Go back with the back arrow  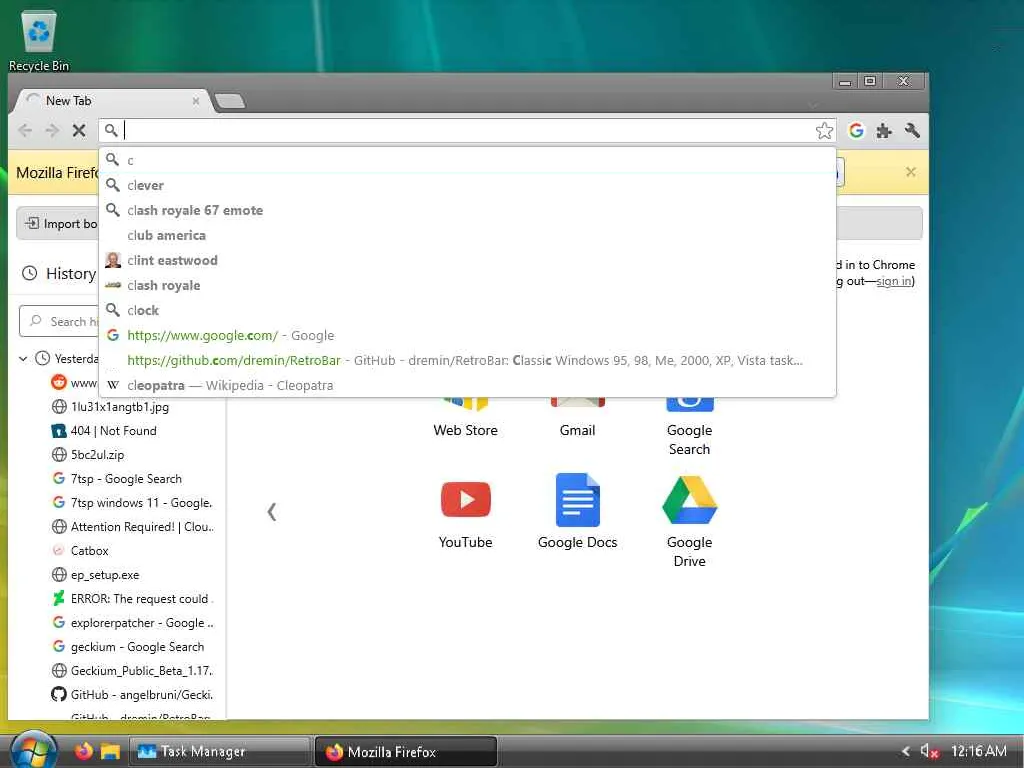coord(25,131)
